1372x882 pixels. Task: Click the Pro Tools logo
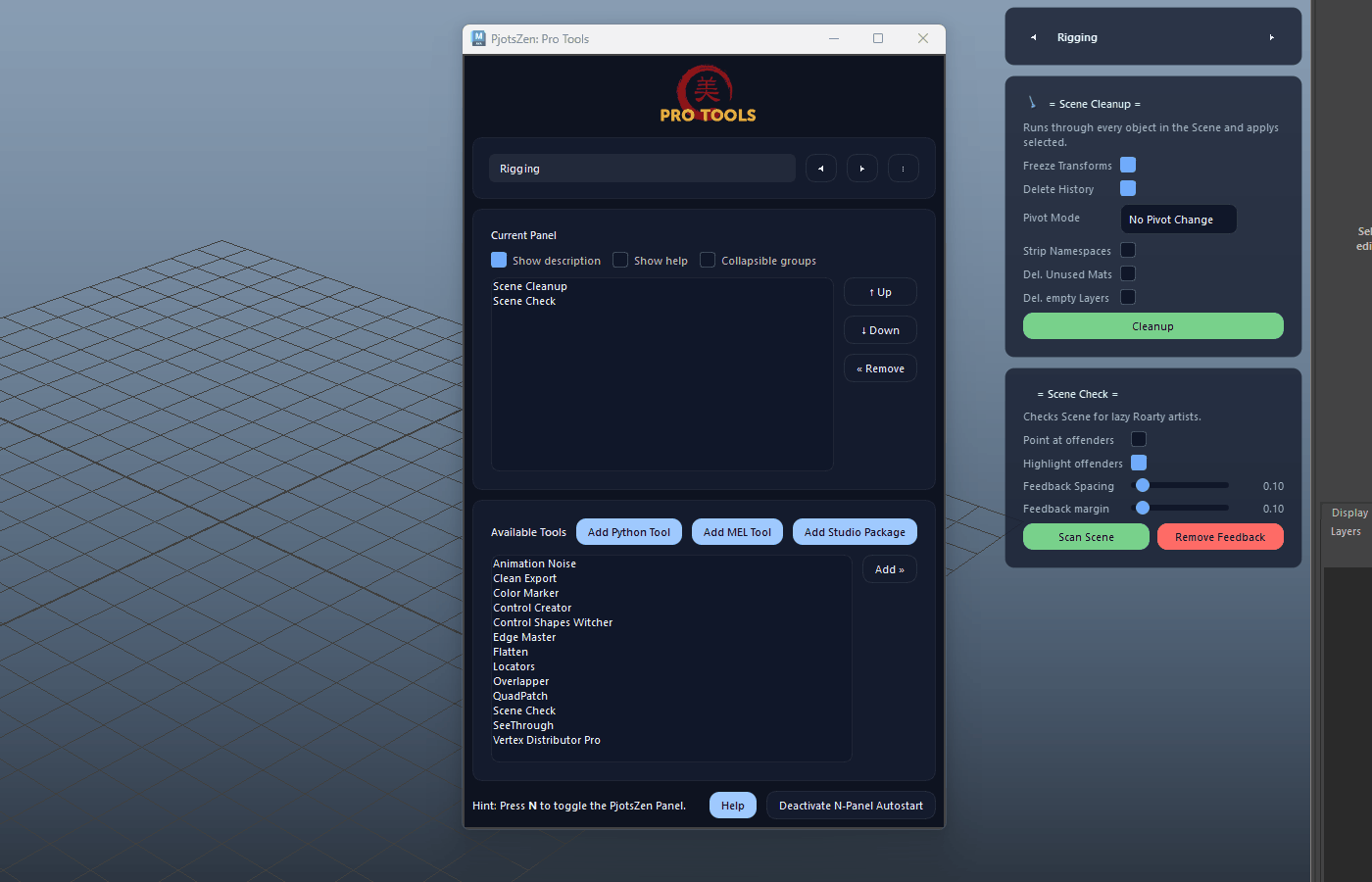708,94
